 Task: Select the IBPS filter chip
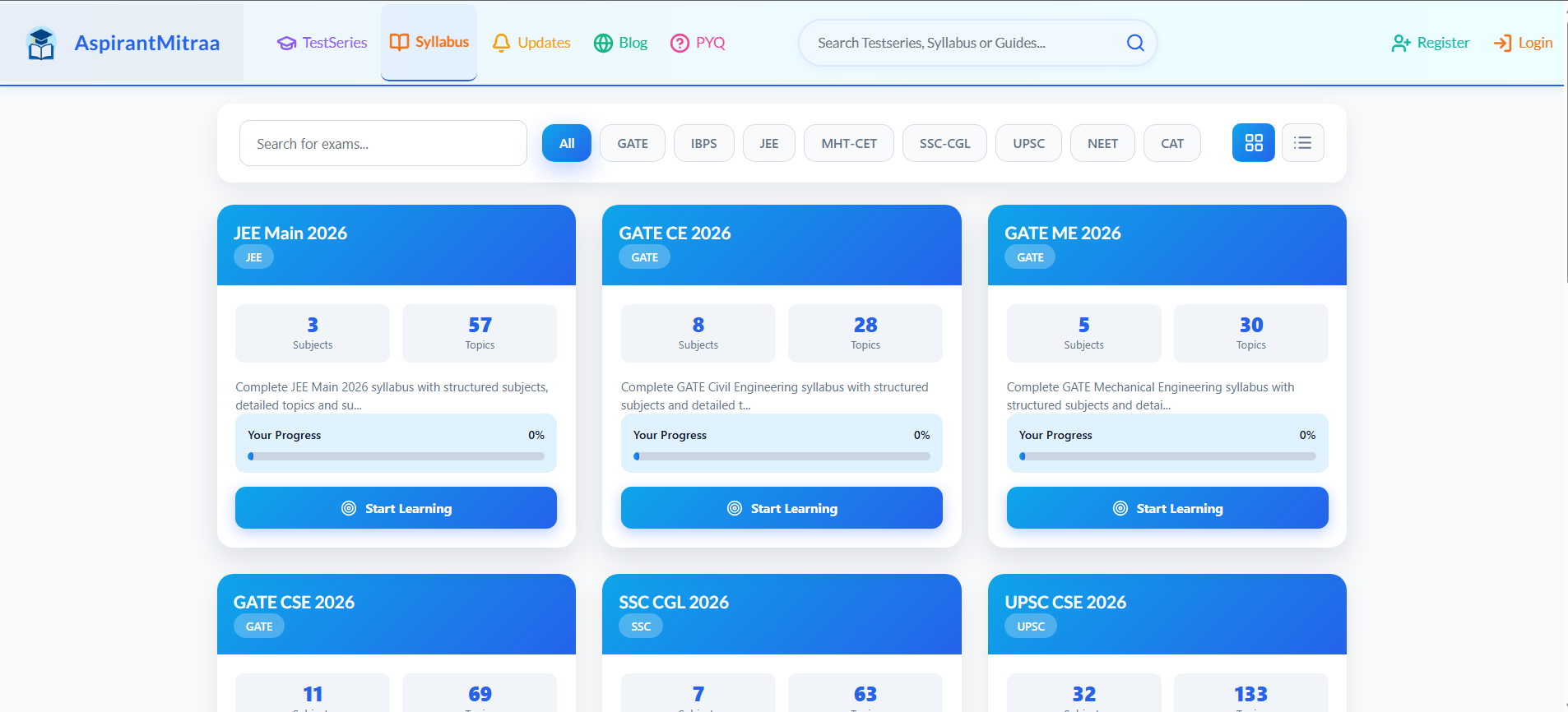coord(704,143)
